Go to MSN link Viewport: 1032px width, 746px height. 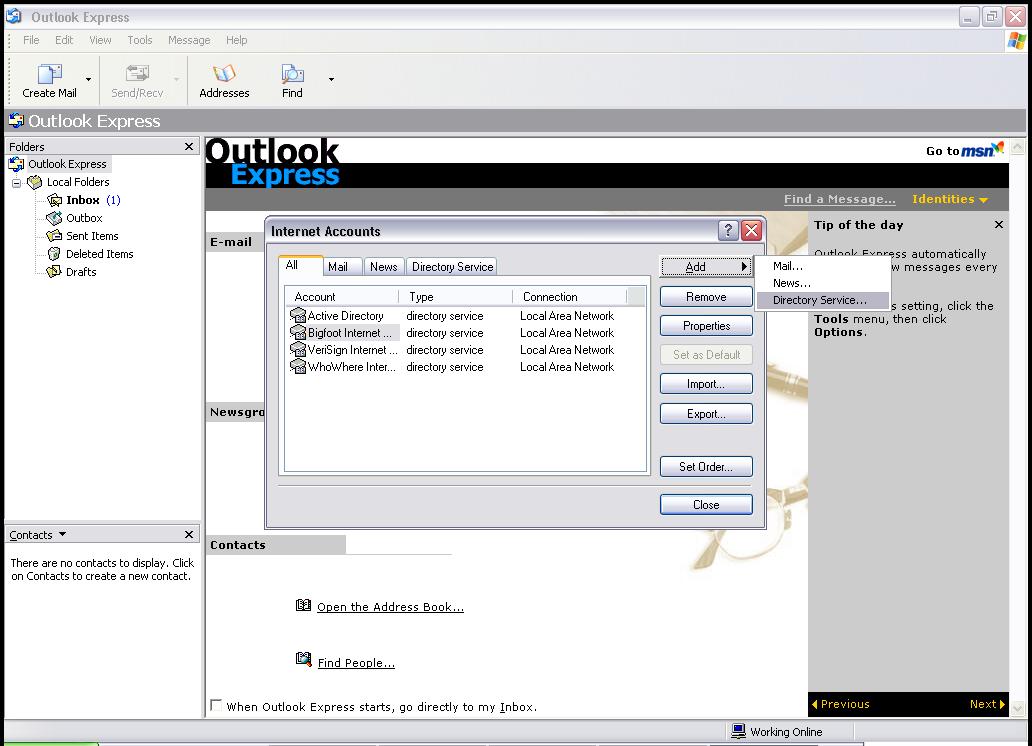pyautogui.click(x=965, y=150)
